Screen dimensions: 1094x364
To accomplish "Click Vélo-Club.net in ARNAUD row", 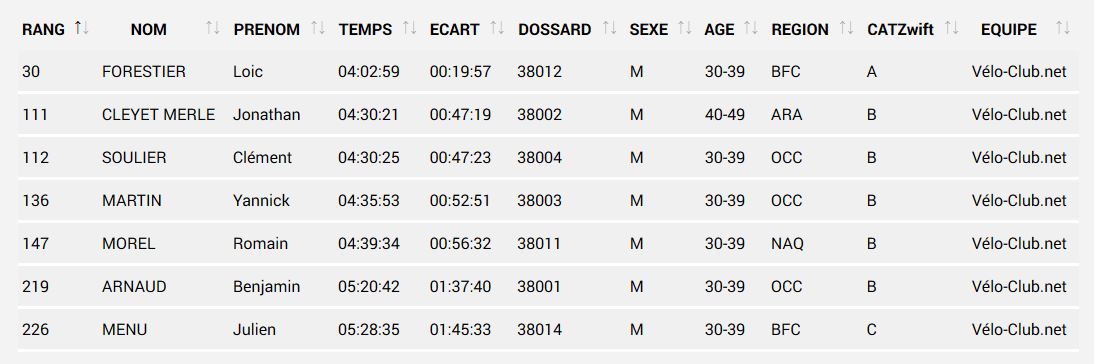I will point(1019,287).
